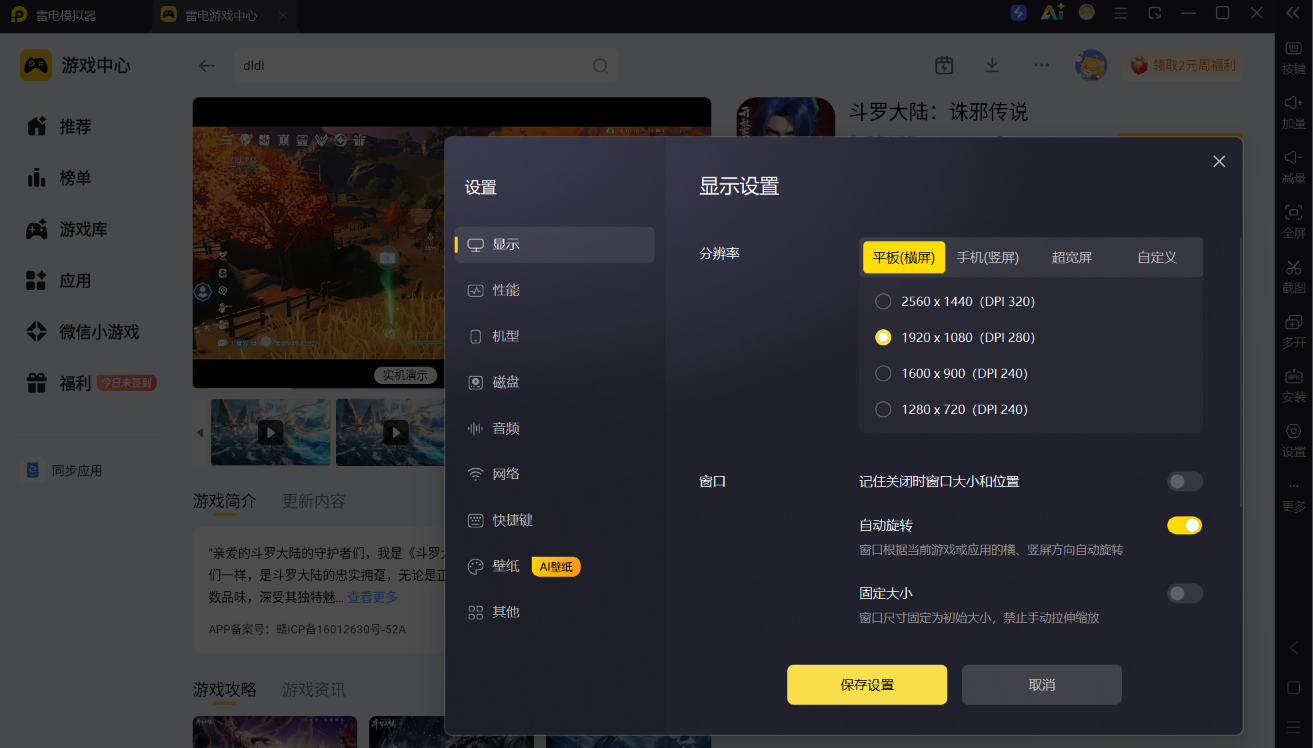Open the 网络 network settings category
Viewport: 1313px width, 748px height.
coord(555,474)
